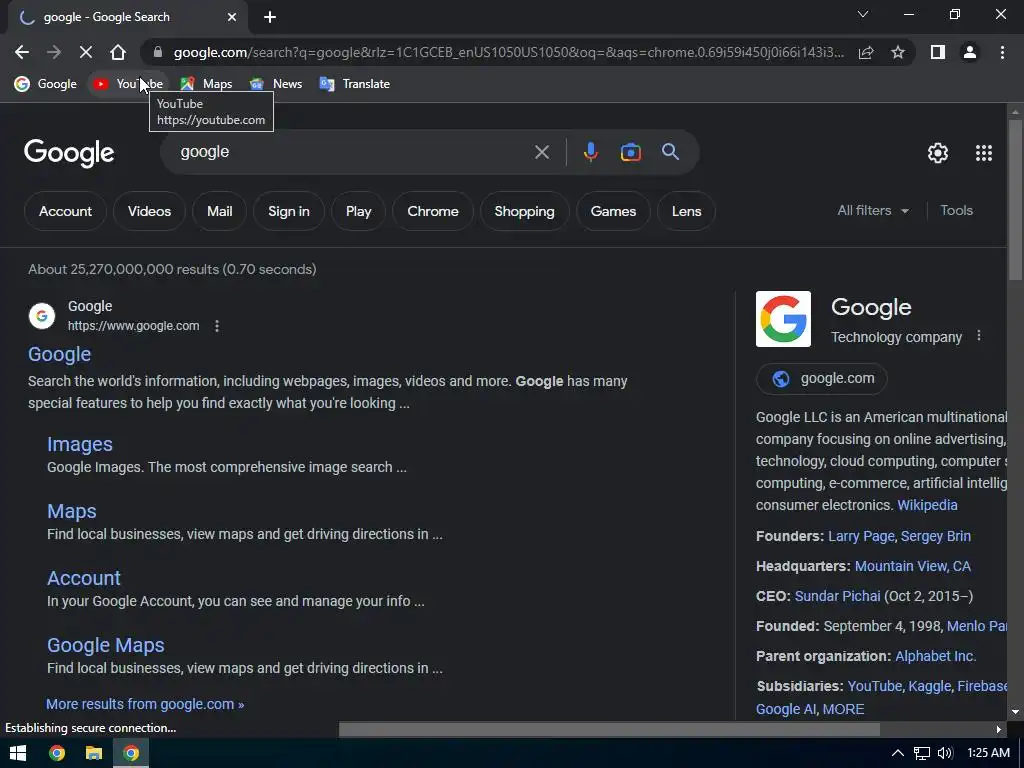Click into the search box containing google
This screenshot has height=768, width=1024.
pyautogui.click(x=353, y=152)
